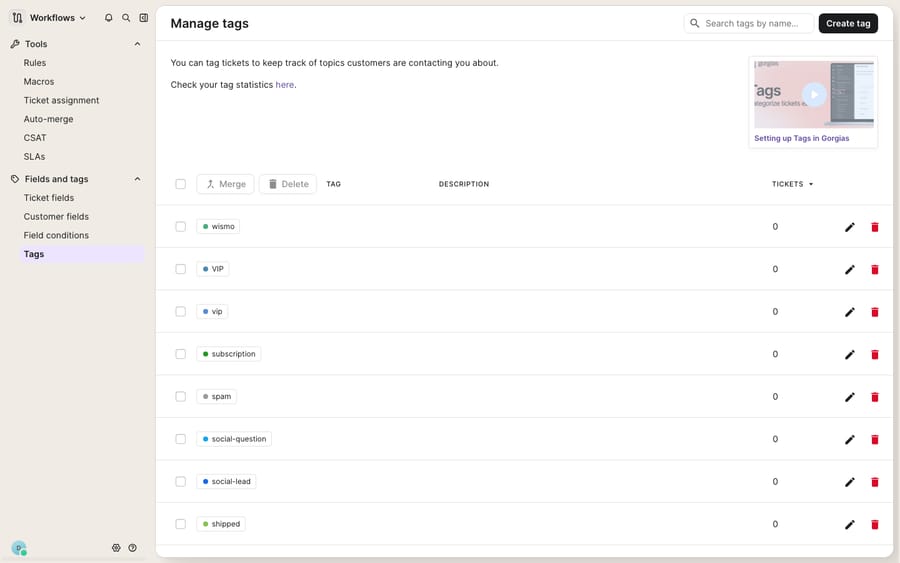Play the Tags tutorial video thumbnail
900x563 pixels.
click(x=814, y=95)
